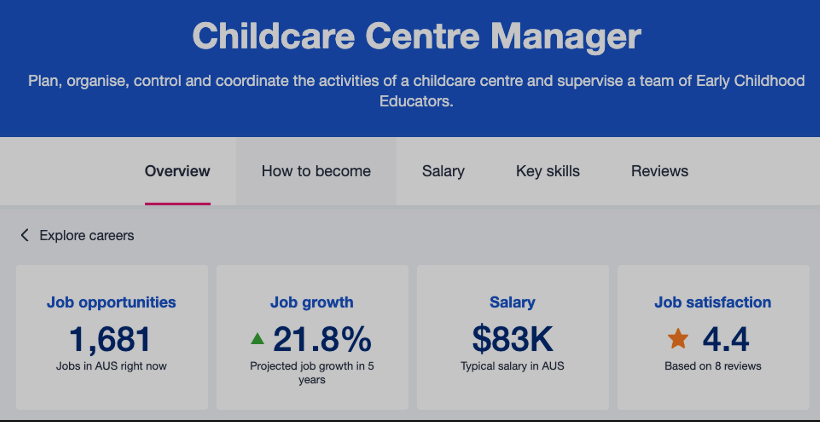Click the Job growth card heading
Screen dimensions: 820x422
[312, 302]
